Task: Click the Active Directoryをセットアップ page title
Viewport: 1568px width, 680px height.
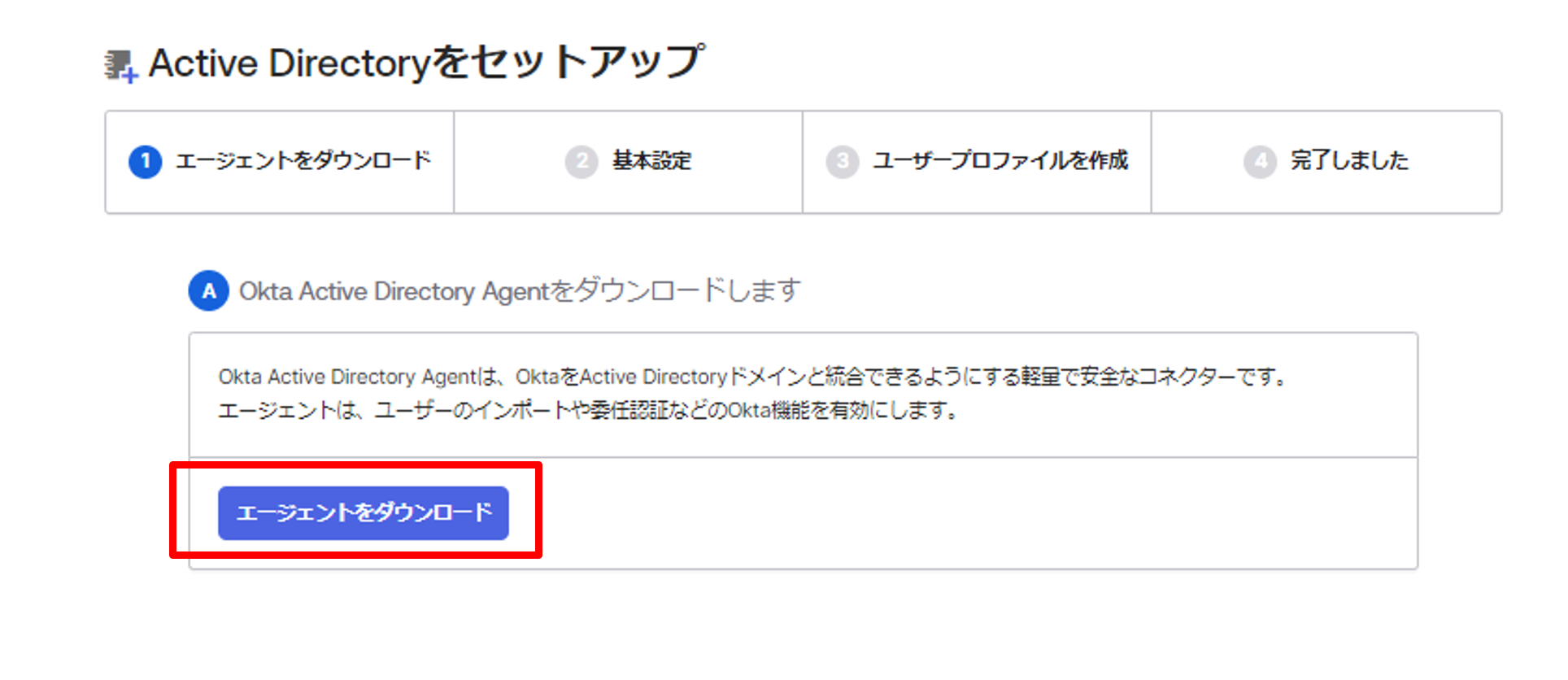Action: point(427,63)
